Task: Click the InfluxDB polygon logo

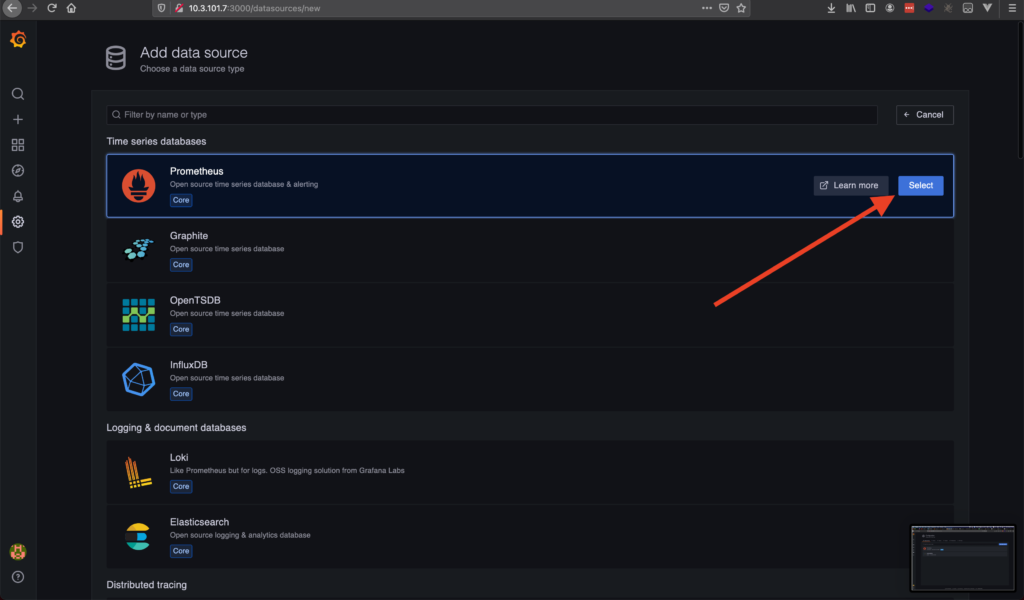Action: coord(138,379)
